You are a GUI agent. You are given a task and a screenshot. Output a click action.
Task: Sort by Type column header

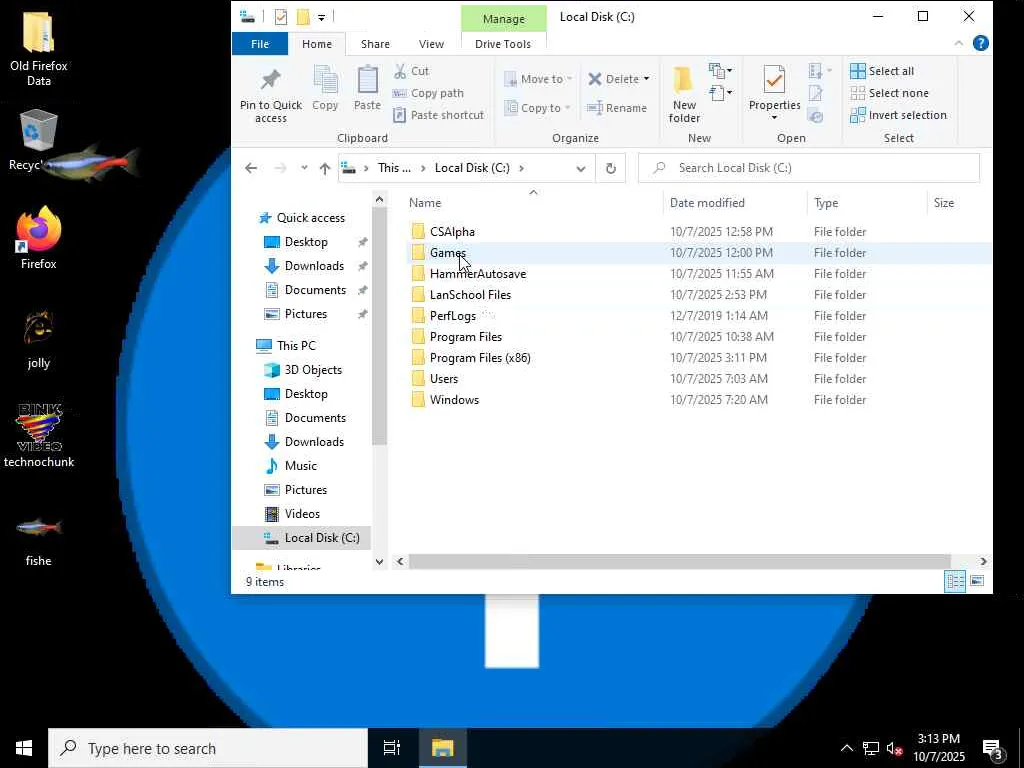pos(867,202)
